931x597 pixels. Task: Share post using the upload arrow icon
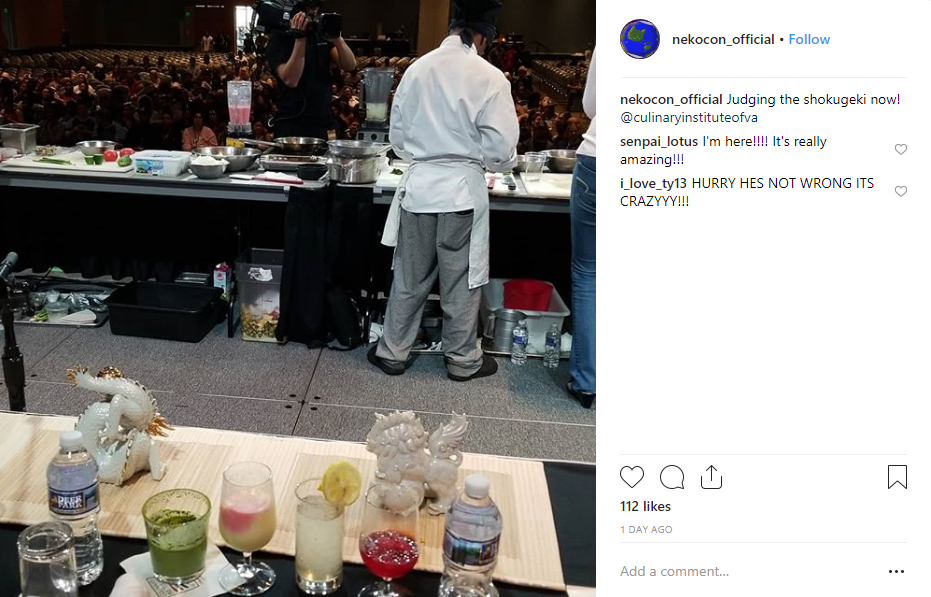tap(711, 477)
